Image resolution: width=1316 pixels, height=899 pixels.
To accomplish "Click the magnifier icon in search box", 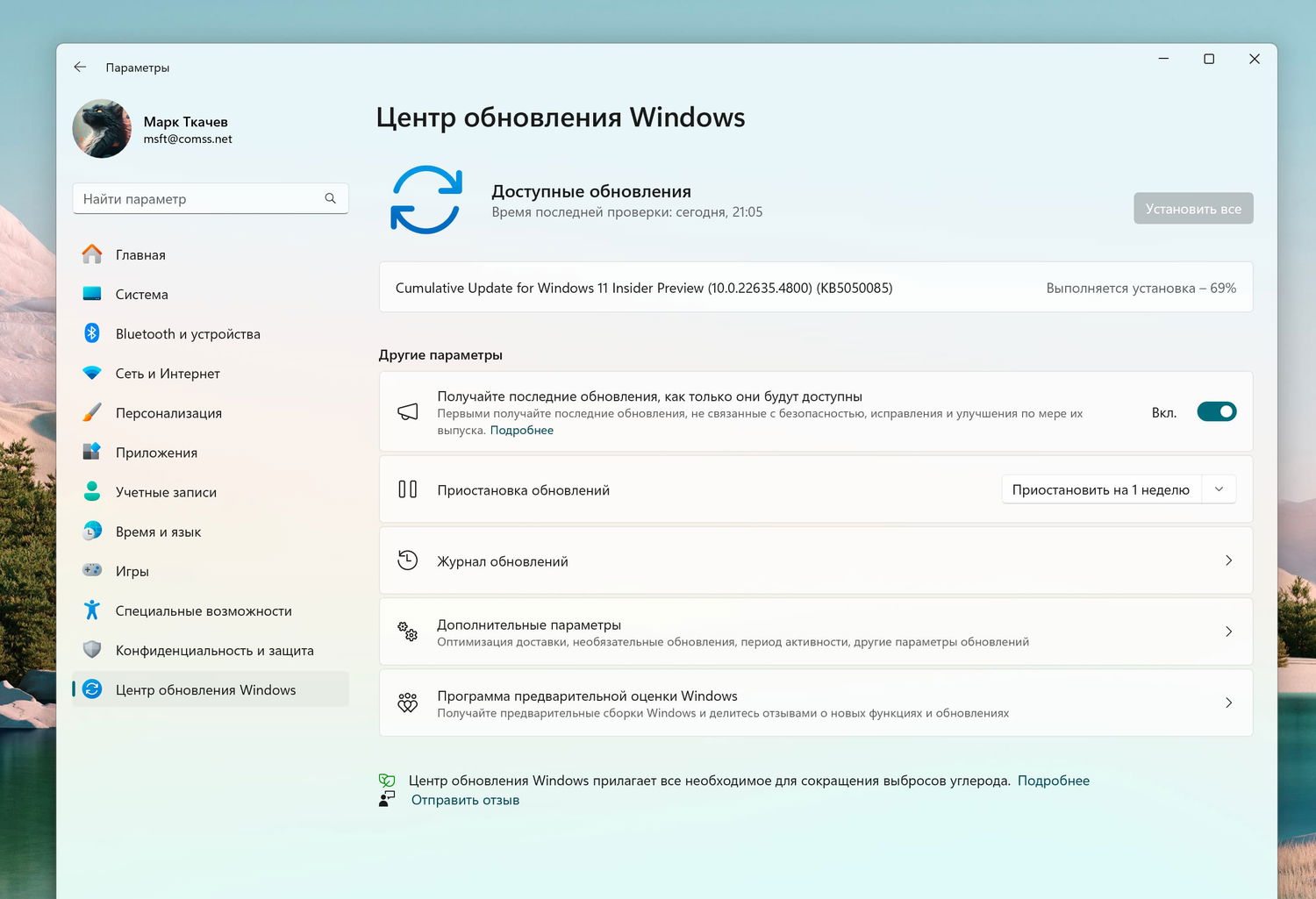I will tap(330, 198).
